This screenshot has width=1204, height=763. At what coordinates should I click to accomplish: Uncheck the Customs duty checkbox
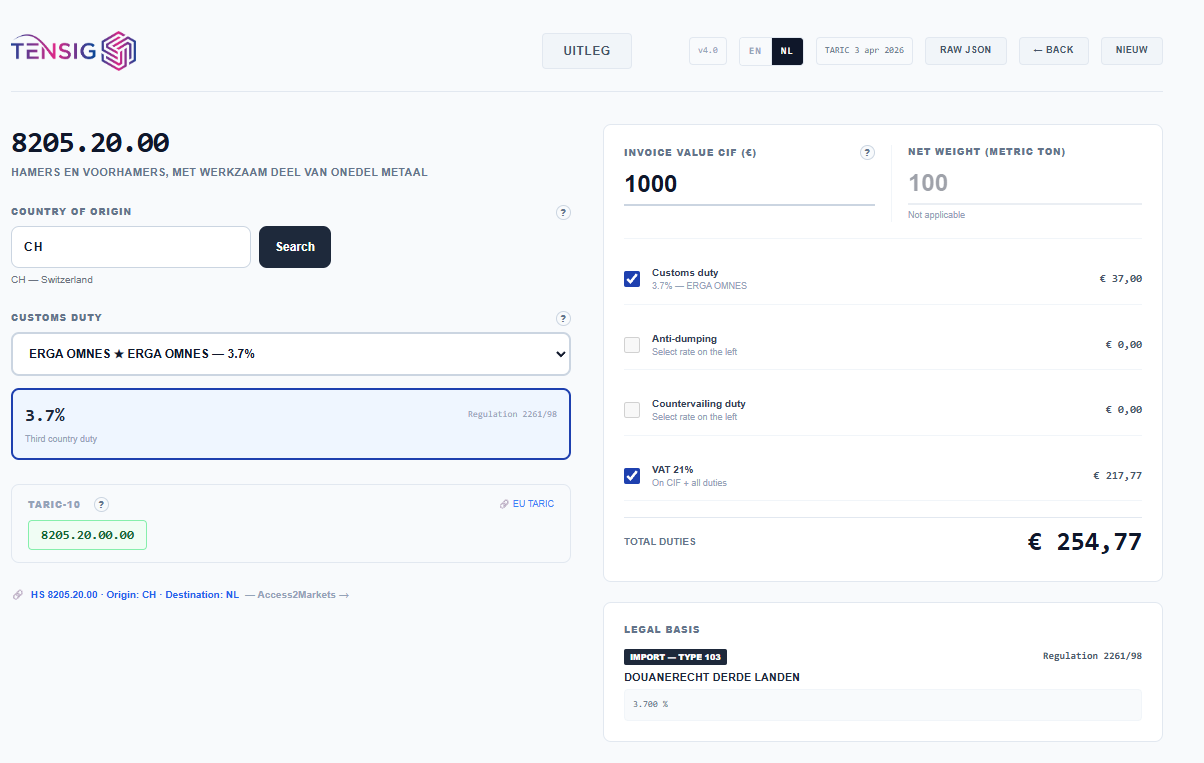pos(632,279)
